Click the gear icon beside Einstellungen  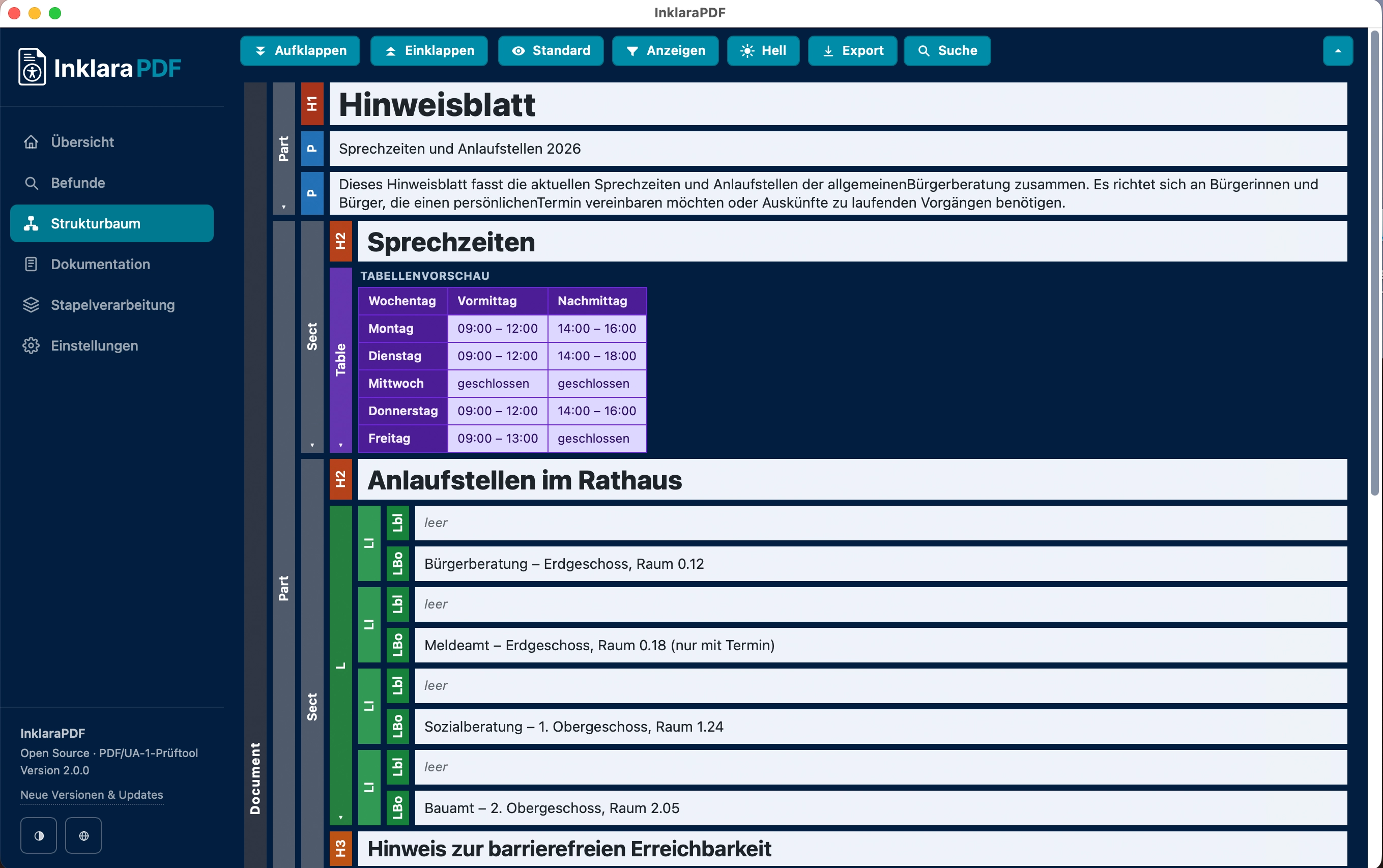coord(31,345)
